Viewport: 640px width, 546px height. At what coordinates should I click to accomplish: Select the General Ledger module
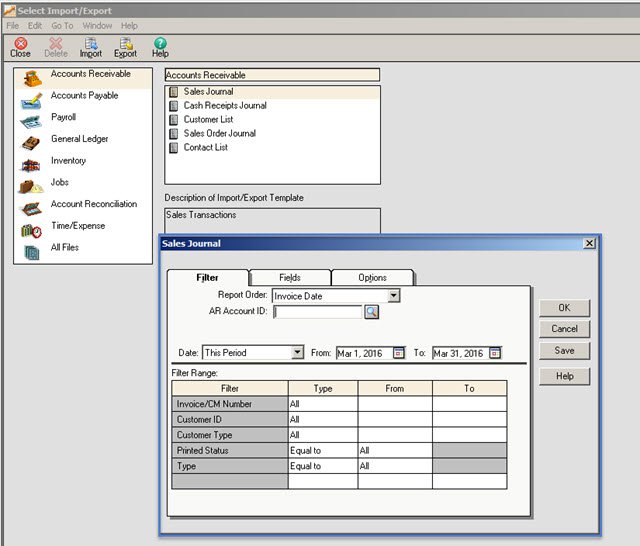79,139
